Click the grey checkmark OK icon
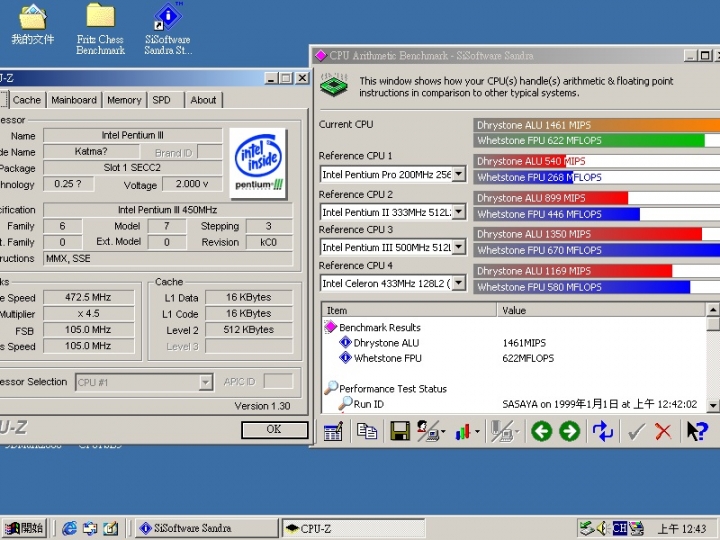 (636, 431)
